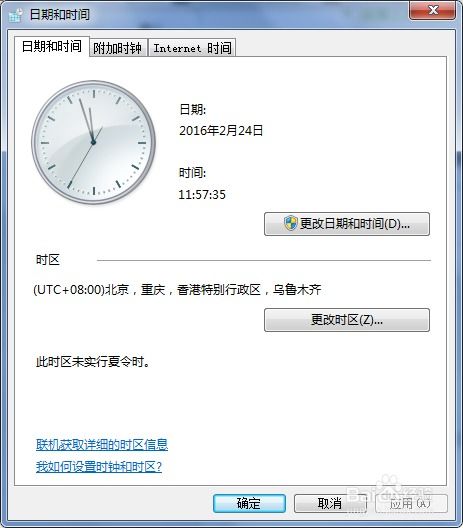Confirm with the 确定 button
463x528 pixels.
click(x=249, y=503)
